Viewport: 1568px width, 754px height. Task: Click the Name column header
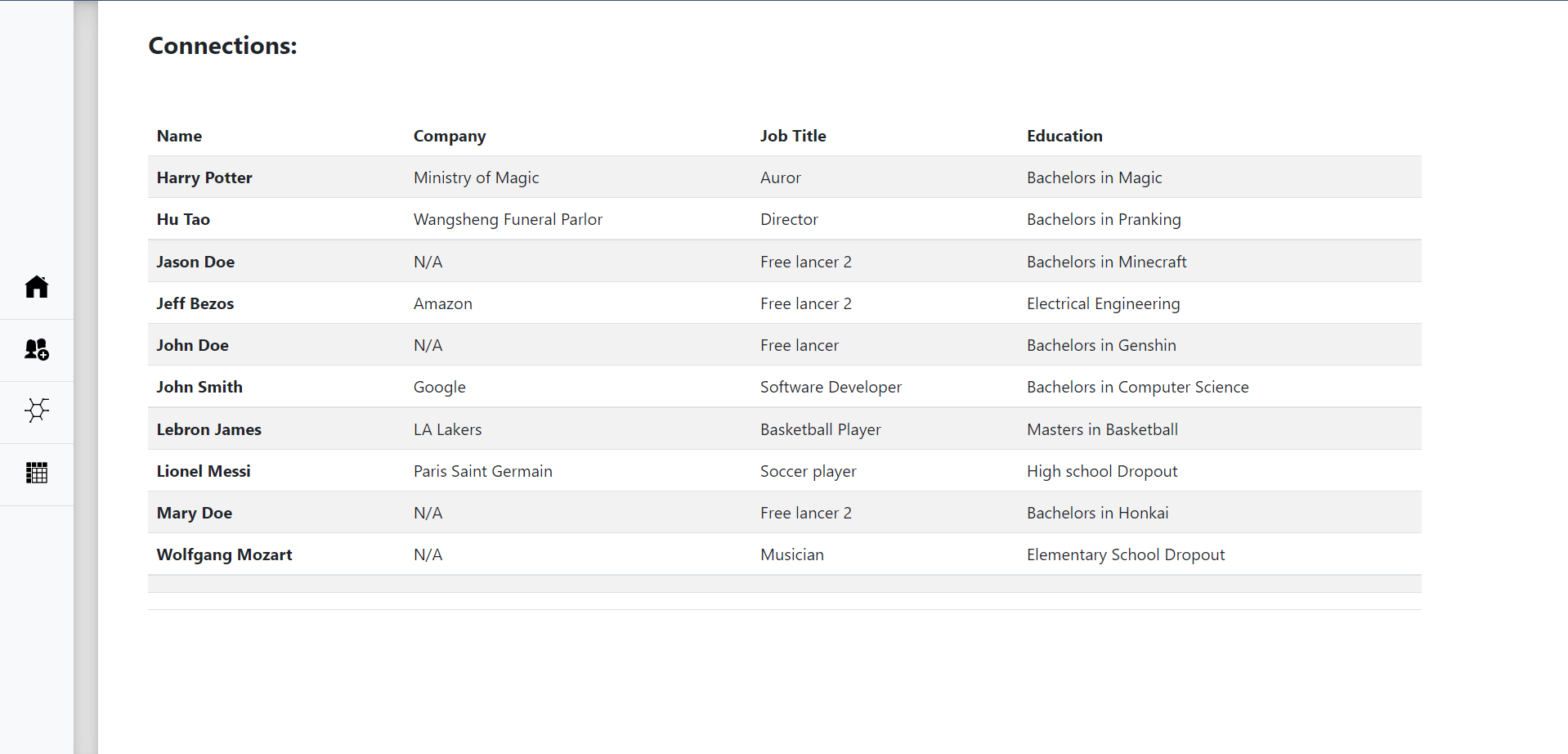179,136
